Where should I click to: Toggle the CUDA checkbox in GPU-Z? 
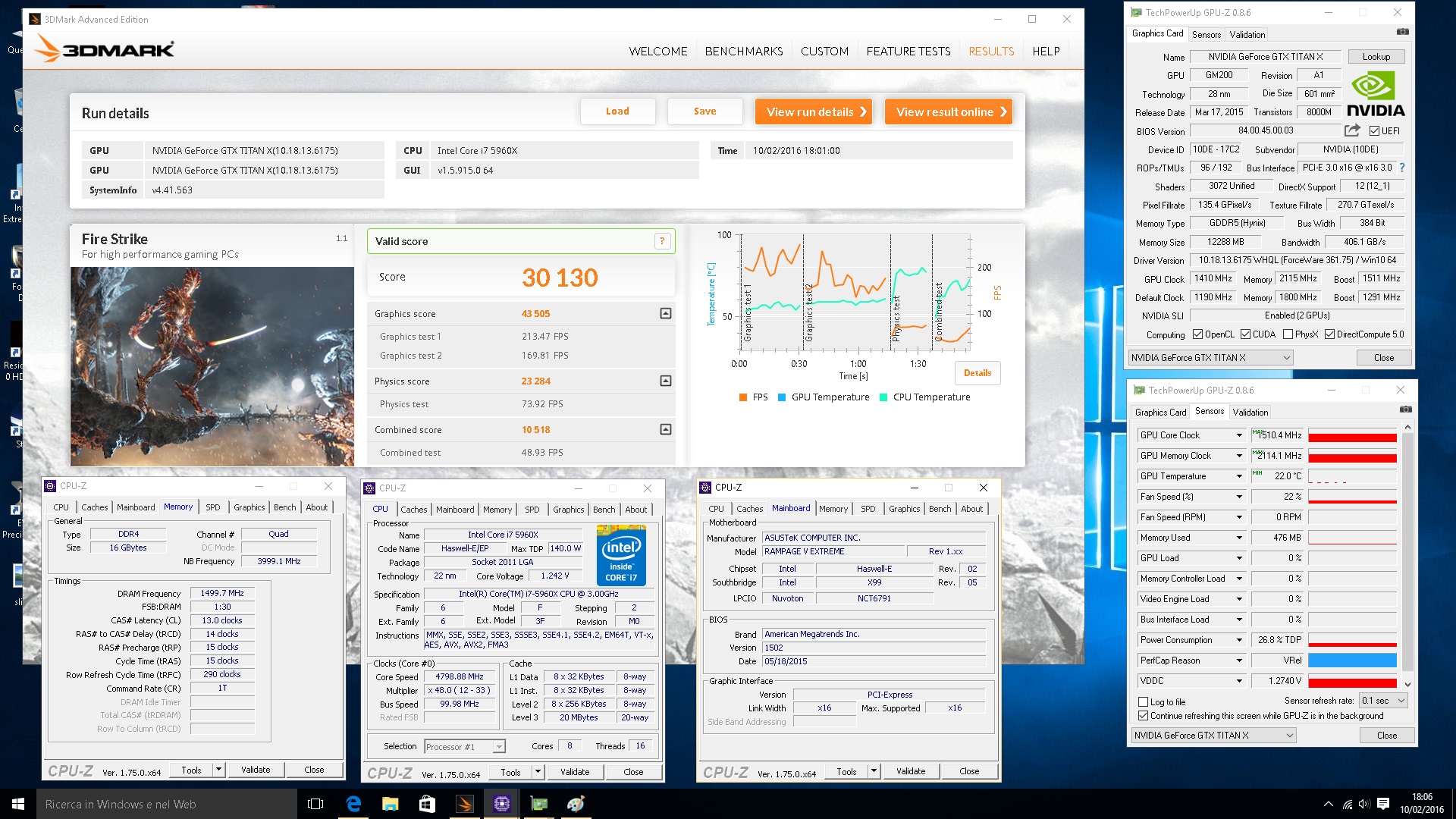pos(1245,334)
